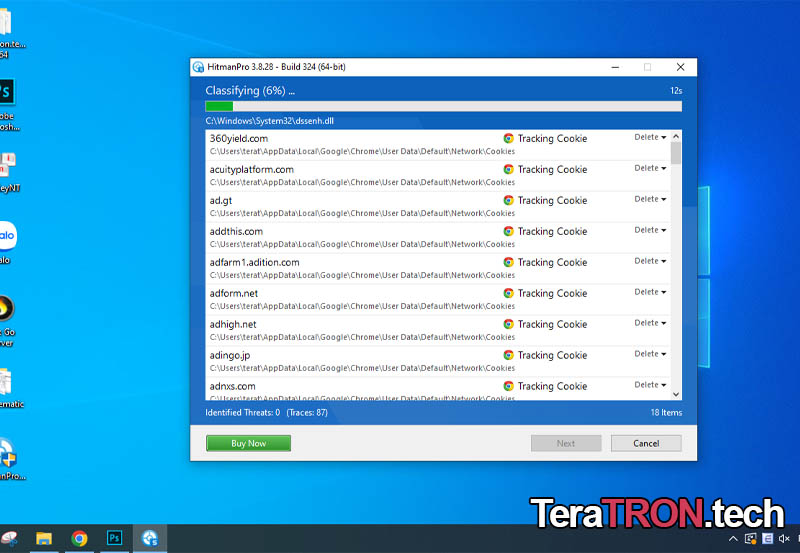Select the adhigh.net entry
Screen dimensions: 800x553
tap(438, 331)
